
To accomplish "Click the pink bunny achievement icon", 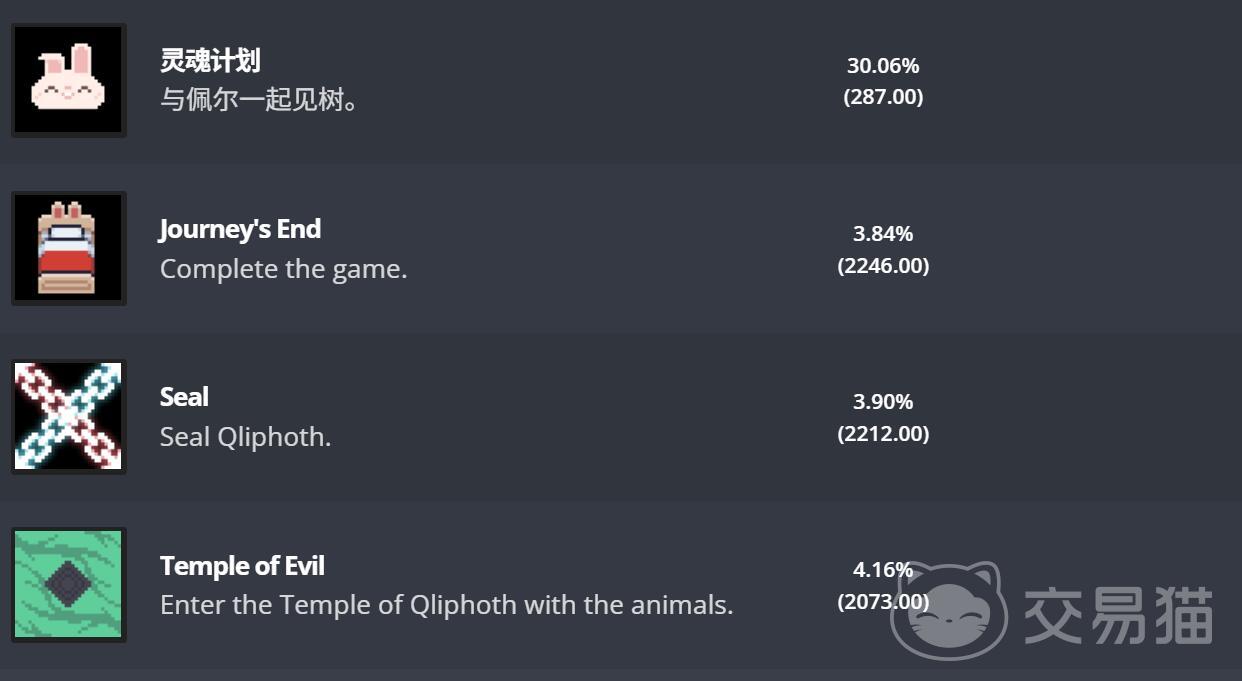I will [69, 80].
